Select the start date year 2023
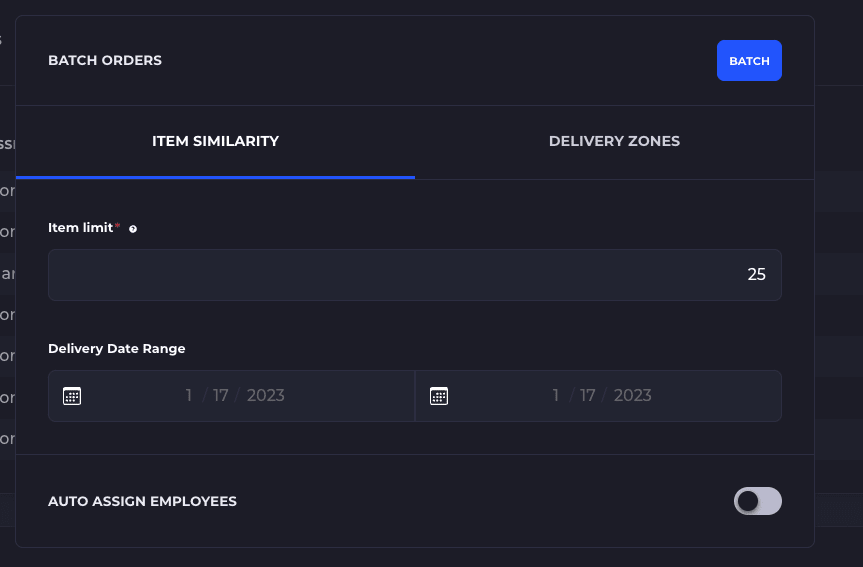This screenshot has width=863, height=567. coord(265,395)
